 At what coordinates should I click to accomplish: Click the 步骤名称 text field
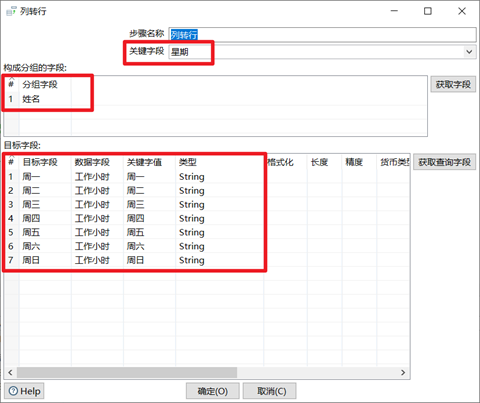322,34
